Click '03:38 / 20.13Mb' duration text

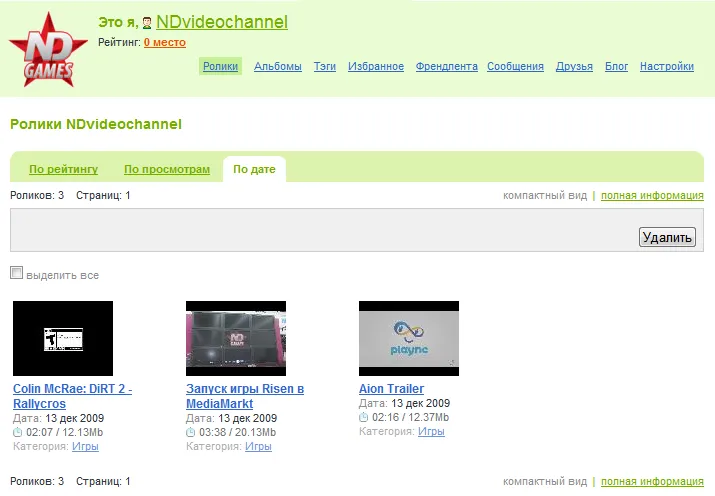(238, 432)
